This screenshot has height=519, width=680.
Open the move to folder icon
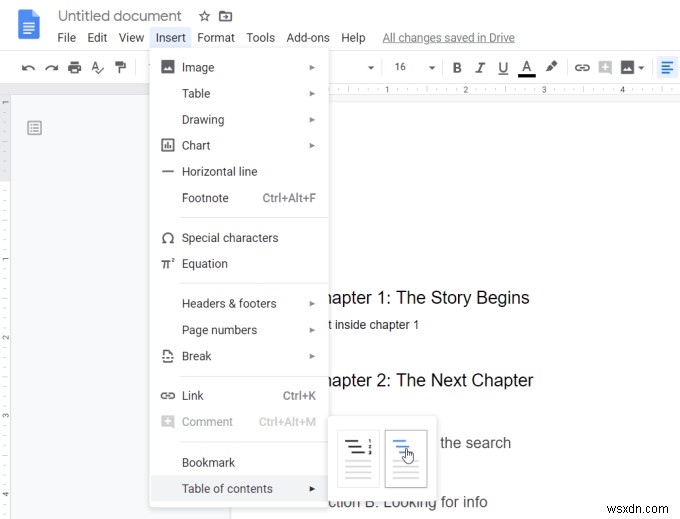tap(225, 16)
